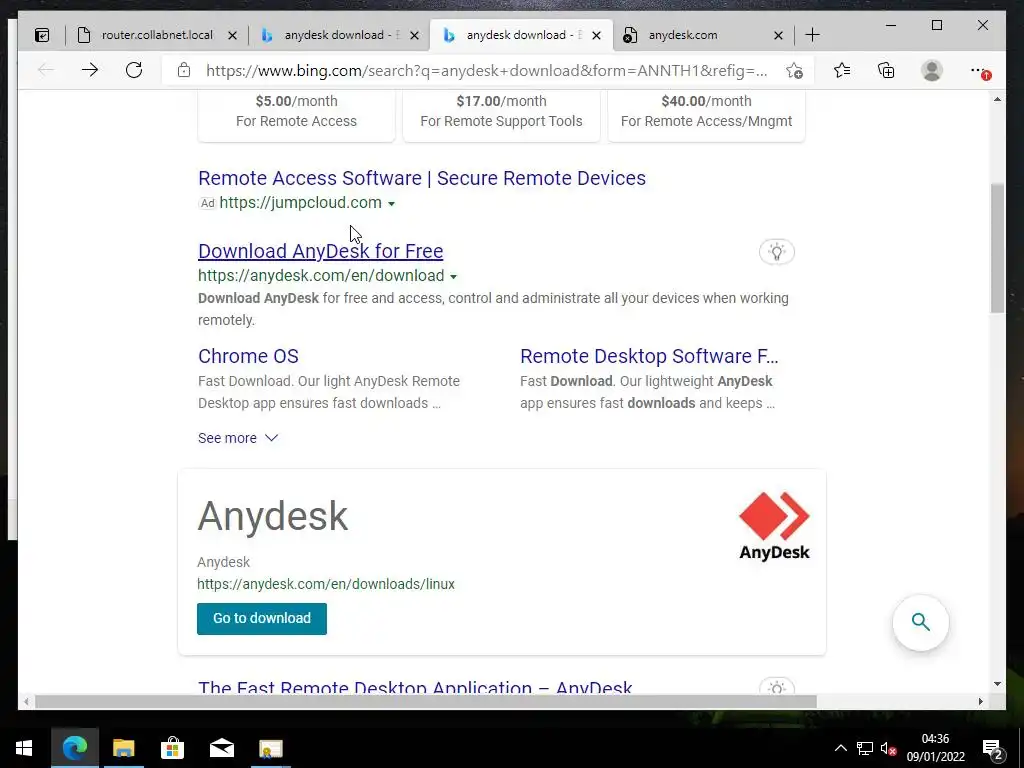
Task: Close the active anydesk download tab
Action: (x=596, y=36)
